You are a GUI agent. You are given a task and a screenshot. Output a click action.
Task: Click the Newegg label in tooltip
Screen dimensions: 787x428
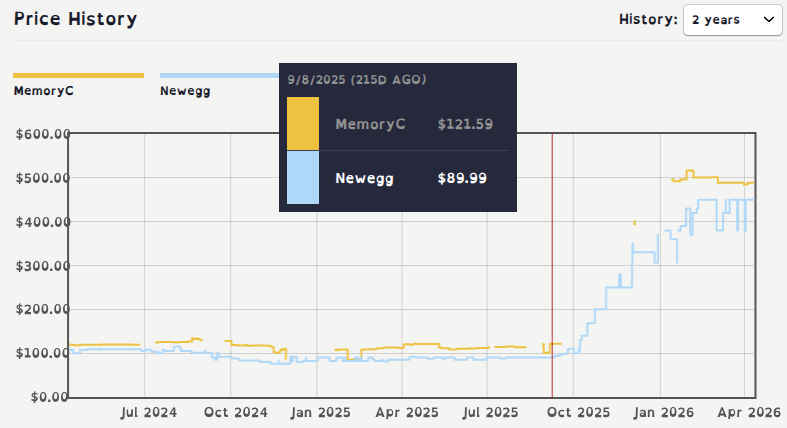(364, 179)
